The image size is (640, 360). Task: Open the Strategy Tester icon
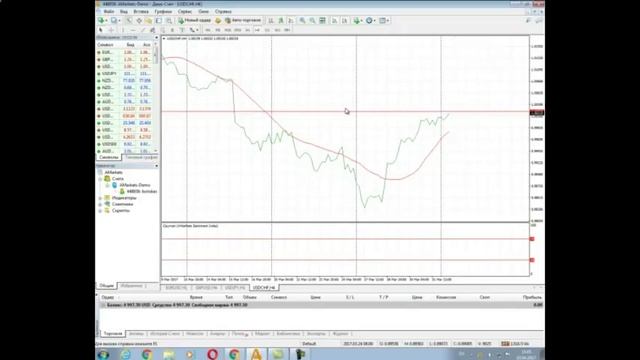(169, 20)
